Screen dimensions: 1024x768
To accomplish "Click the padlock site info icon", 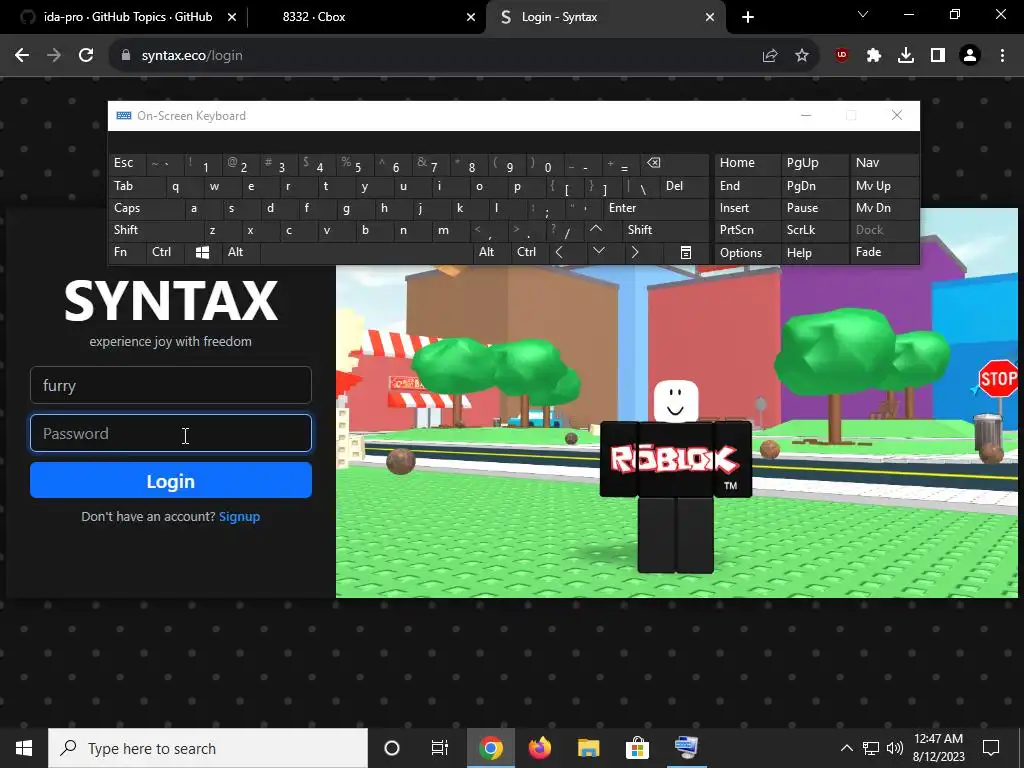I will pyautogui.click(x=126, y=56).
